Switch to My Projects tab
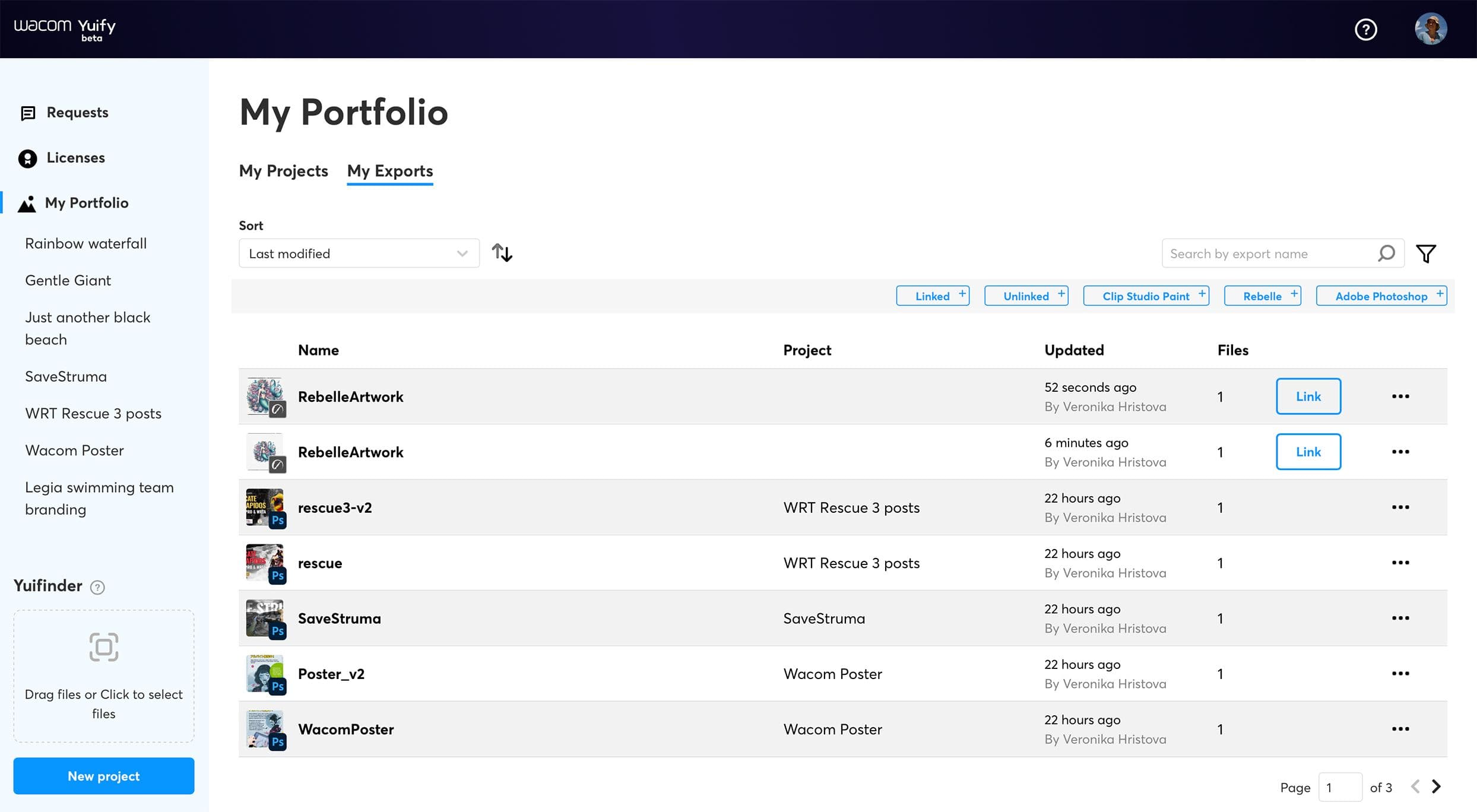 (284, 171)
